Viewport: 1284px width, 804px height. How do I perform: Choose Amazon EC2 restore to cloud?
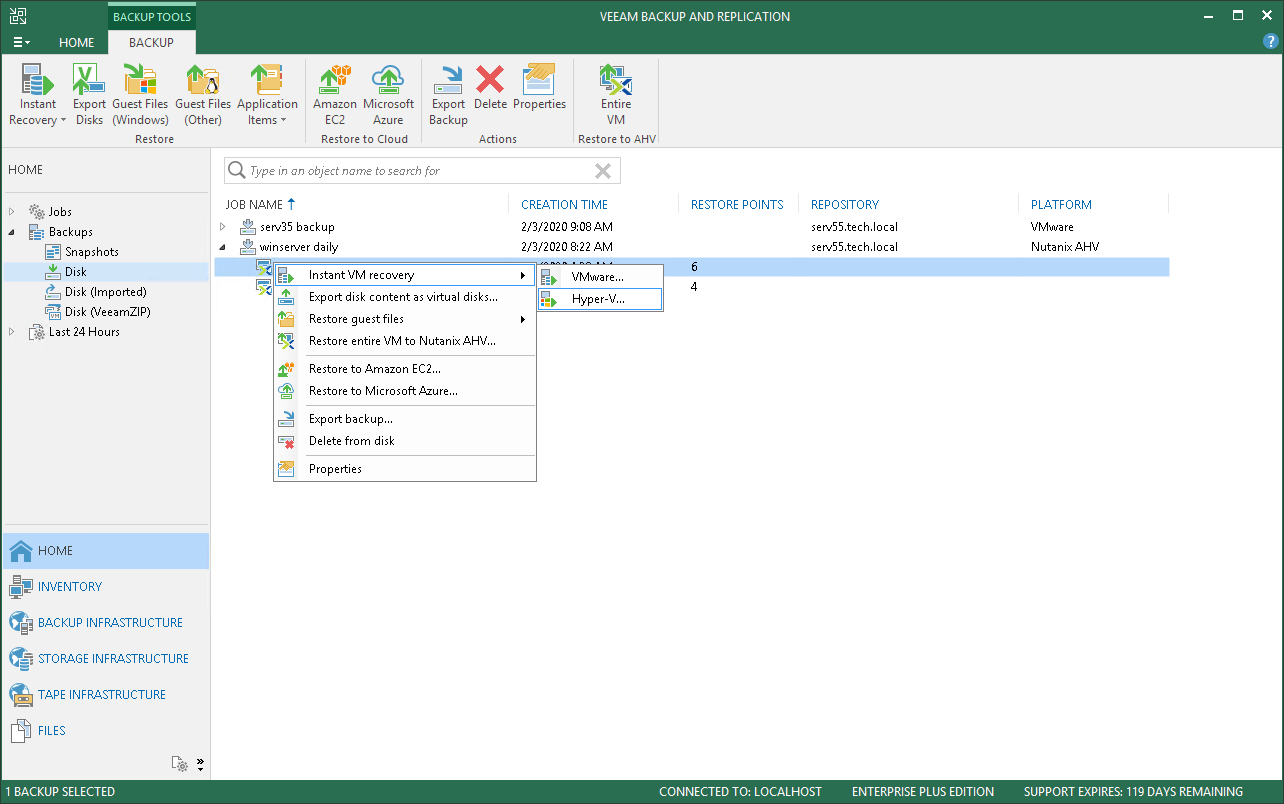(335, 95)
